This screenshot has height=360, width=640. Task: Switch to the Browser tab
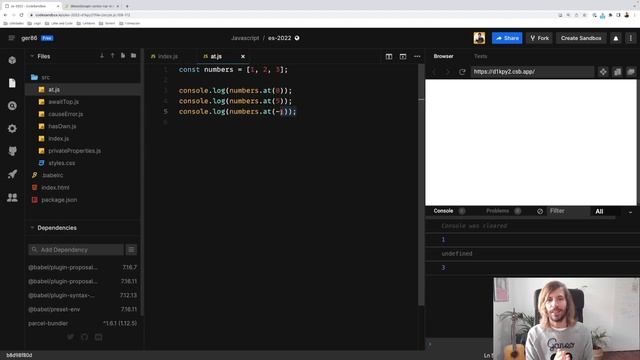(444, 56)
